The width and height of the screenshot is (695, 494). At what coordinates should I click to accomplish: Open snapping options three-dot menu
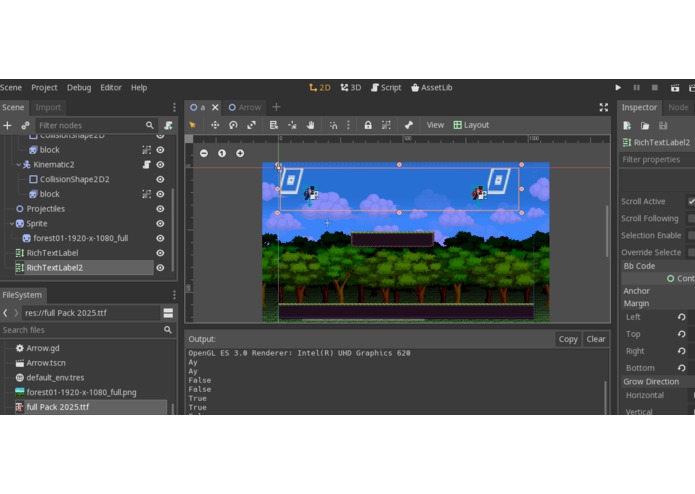coord(348,125)
